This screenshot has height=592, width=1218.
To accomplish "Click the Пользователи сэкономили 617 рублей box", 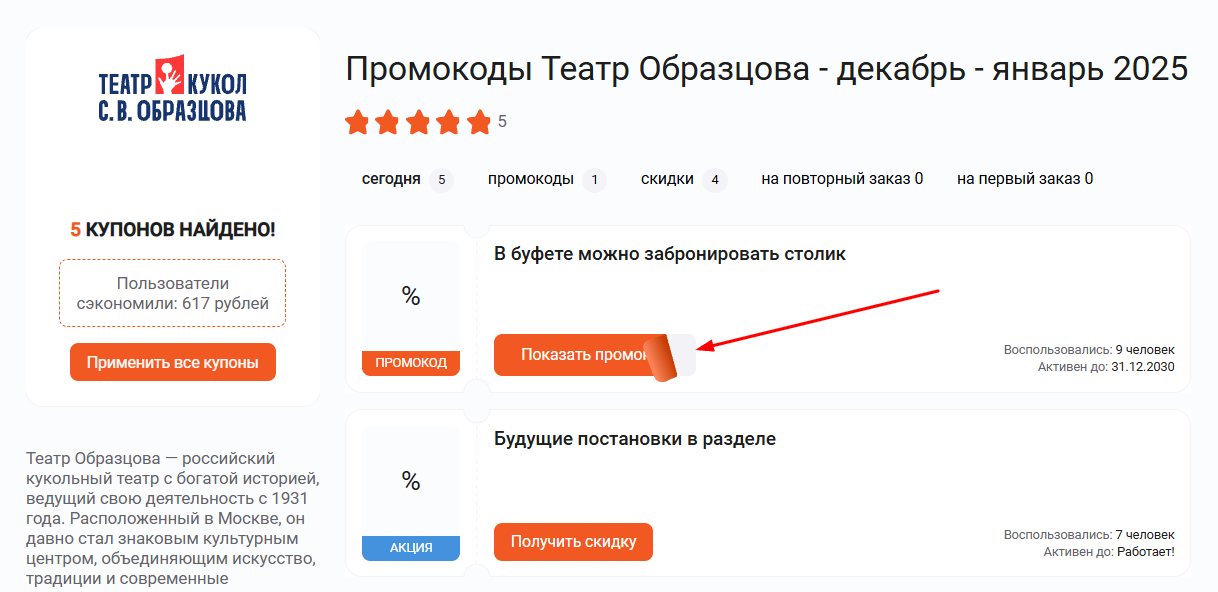I will 172,292.
